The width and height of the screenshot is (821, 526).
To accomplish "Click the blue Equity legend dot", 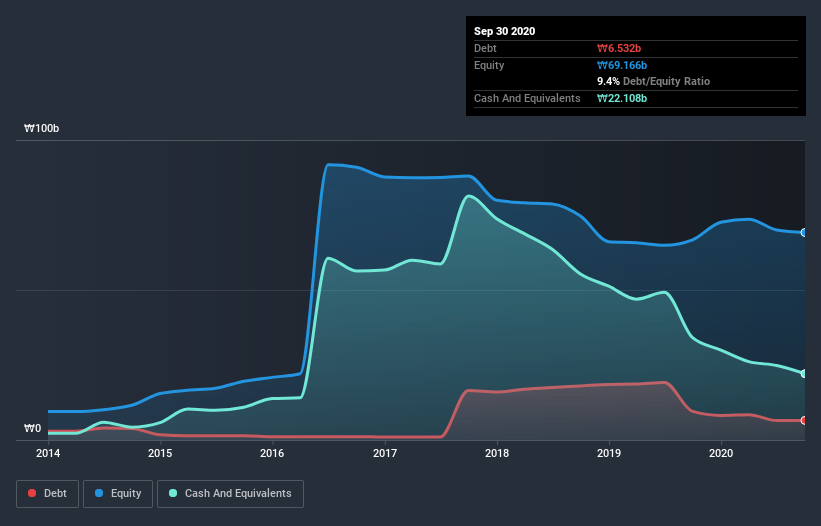I will 99,493.
